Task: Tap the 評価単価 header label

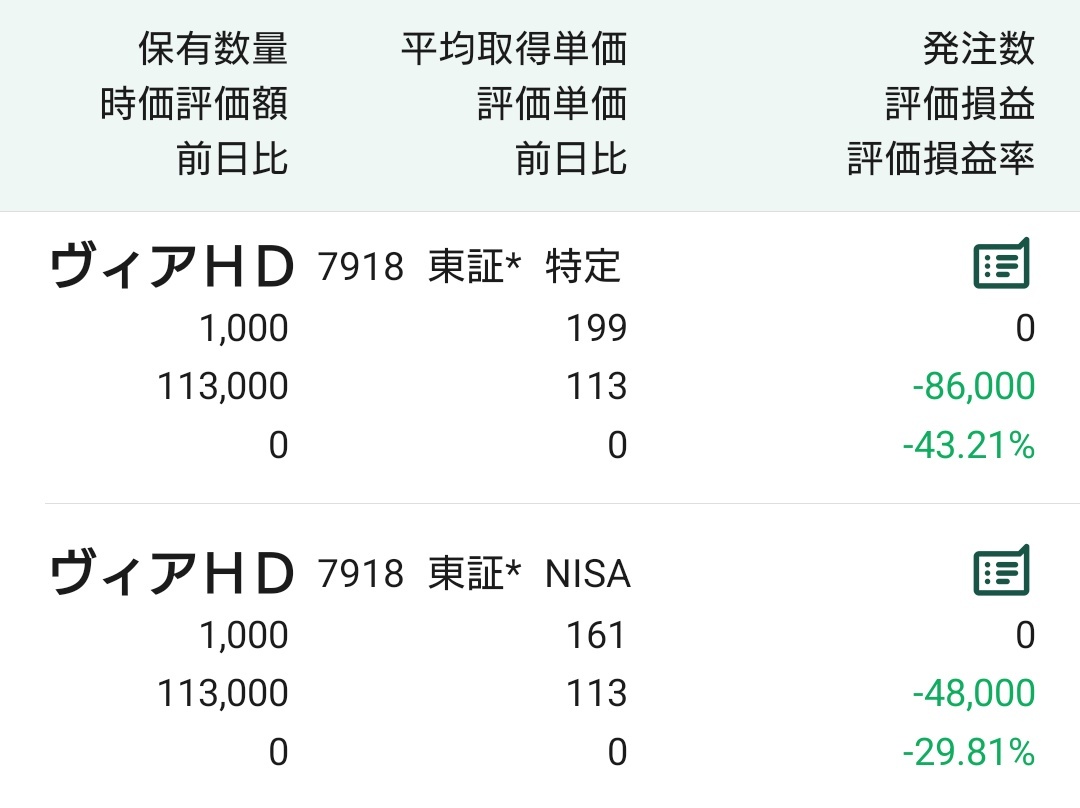Action: point(552,104)
